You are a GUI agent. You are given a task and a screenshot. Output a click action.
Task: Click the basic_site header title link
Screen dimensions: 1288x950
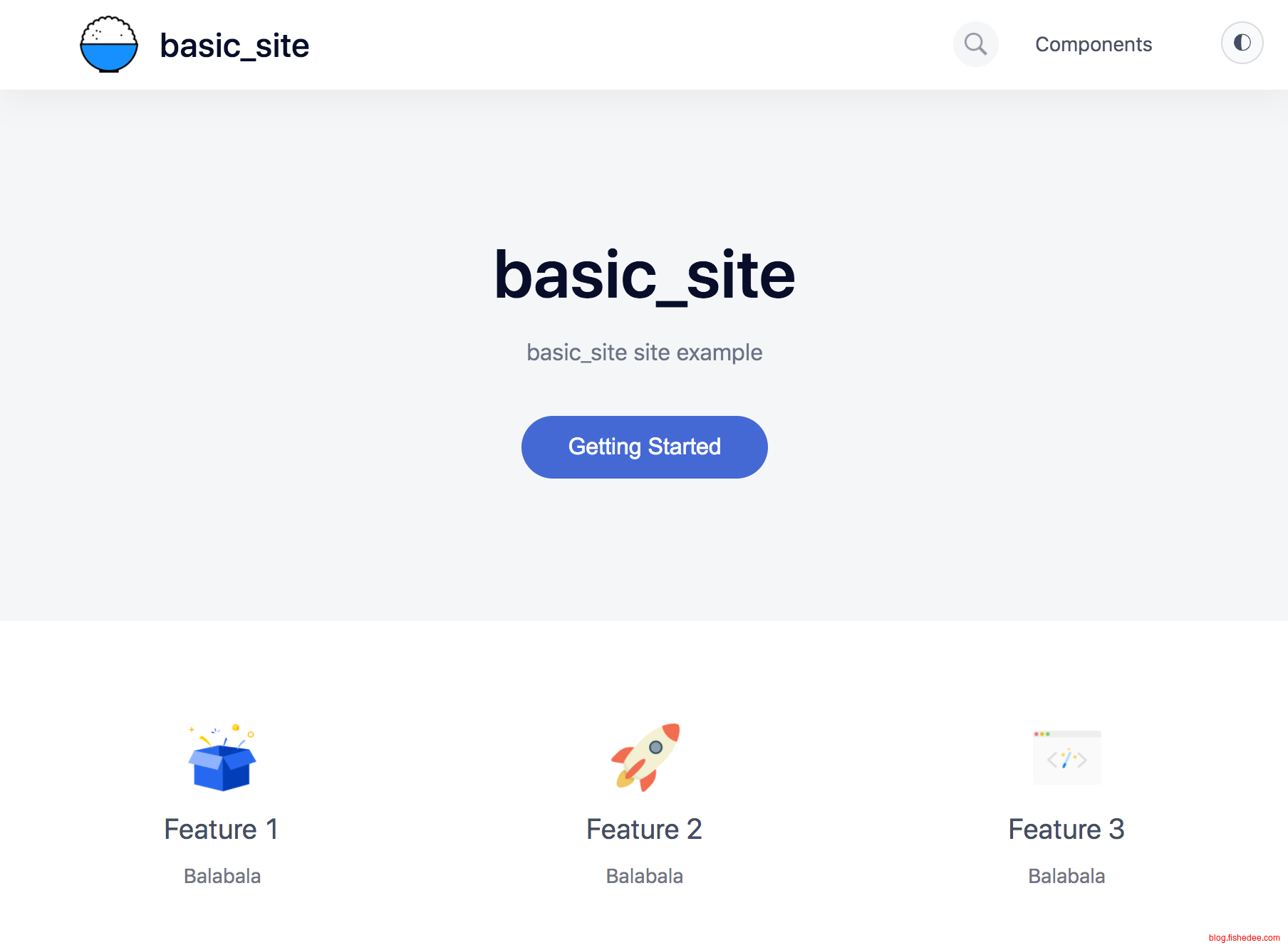(234, 46)
